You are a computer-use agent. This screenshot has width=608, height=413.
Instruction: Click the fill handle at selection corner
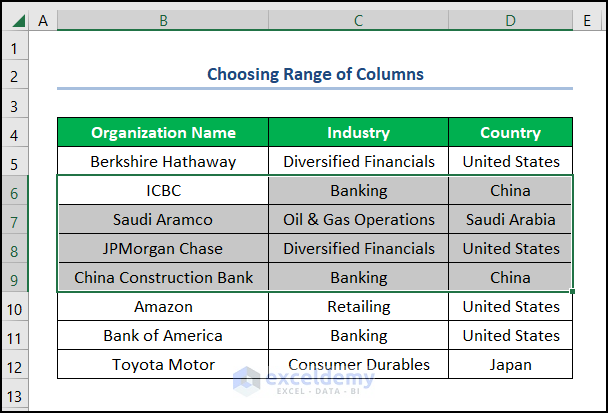573,292
